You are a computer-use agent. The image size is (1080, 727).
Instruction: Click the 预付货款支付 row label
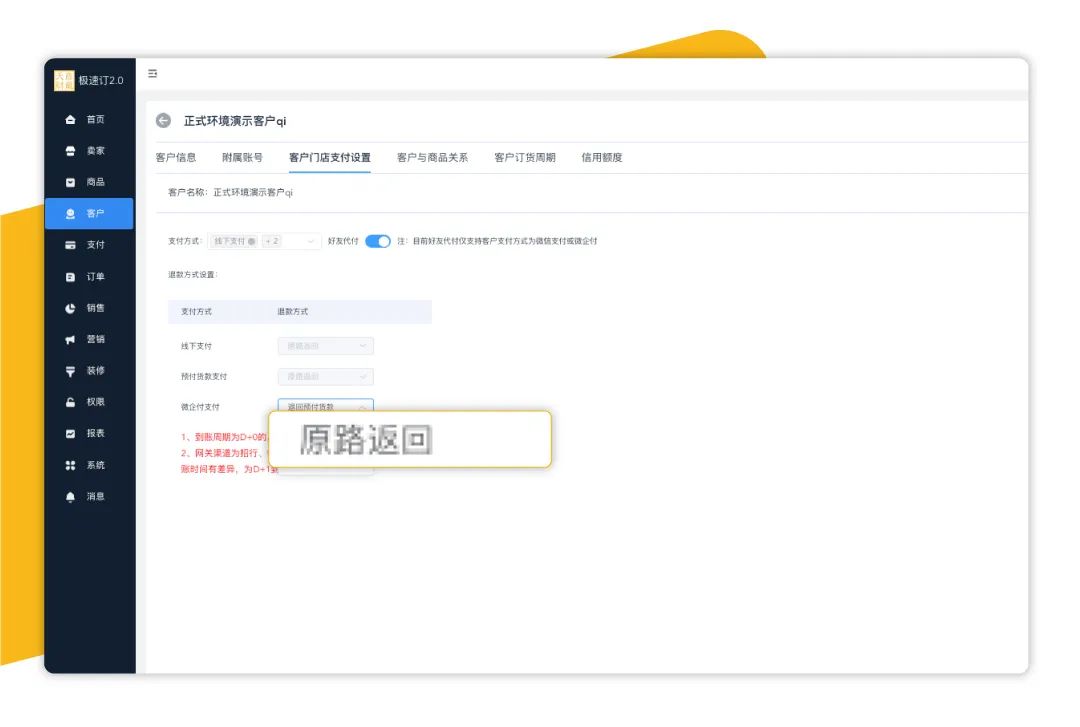pyautogui.click(x=204, y=376)
